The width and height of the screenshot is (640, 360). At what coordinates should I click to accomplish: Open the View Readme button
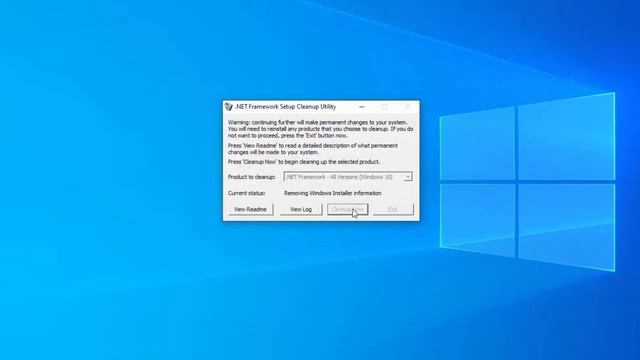[x=250, y=209]
